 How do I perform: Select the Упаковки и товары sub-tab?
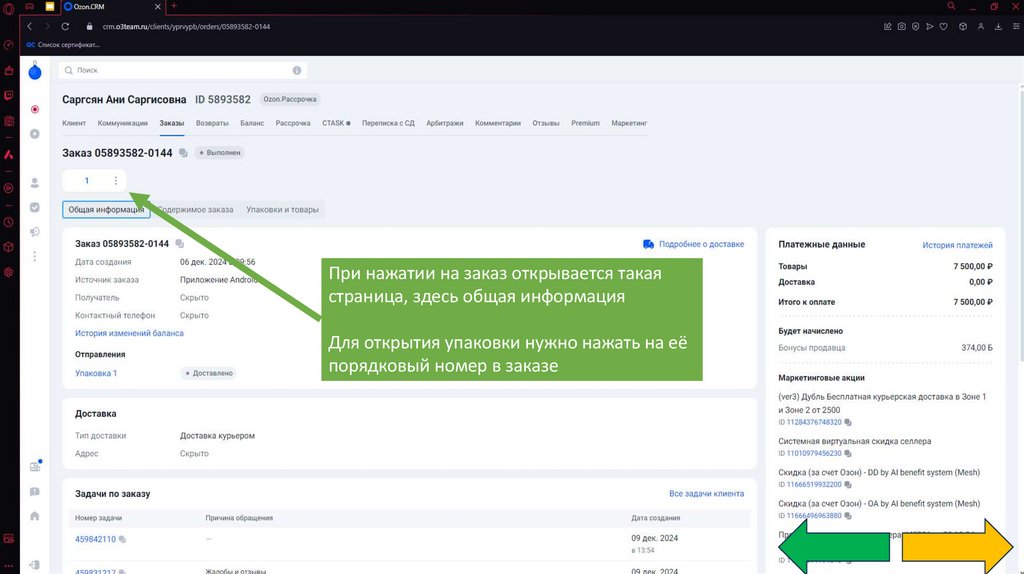coord(282,210)
